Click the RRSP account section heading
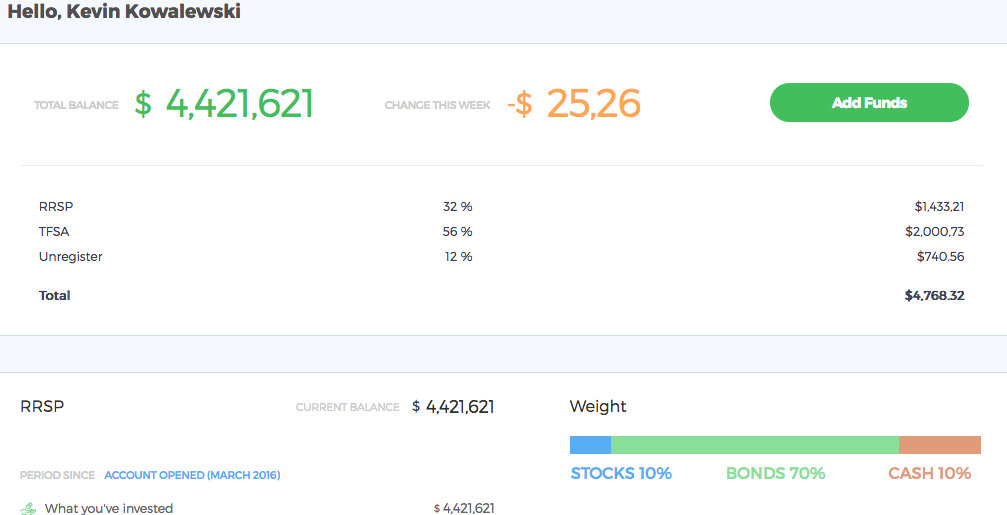Screen dimensions: 1007x515 (x=42, y=406)
